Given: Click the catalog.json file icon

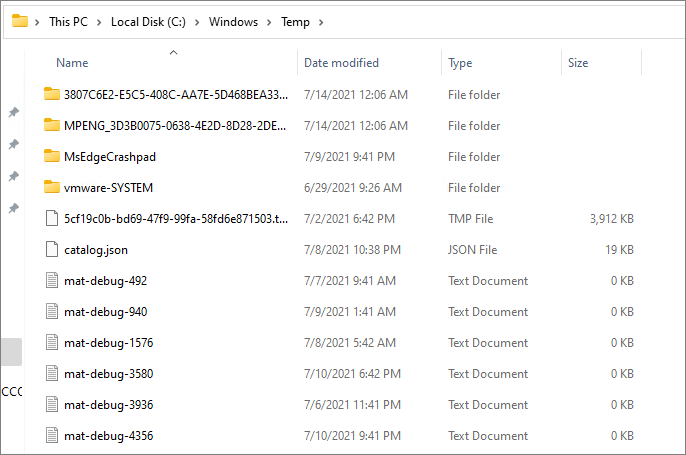Looking at the screenshot, I should (52, 250).
